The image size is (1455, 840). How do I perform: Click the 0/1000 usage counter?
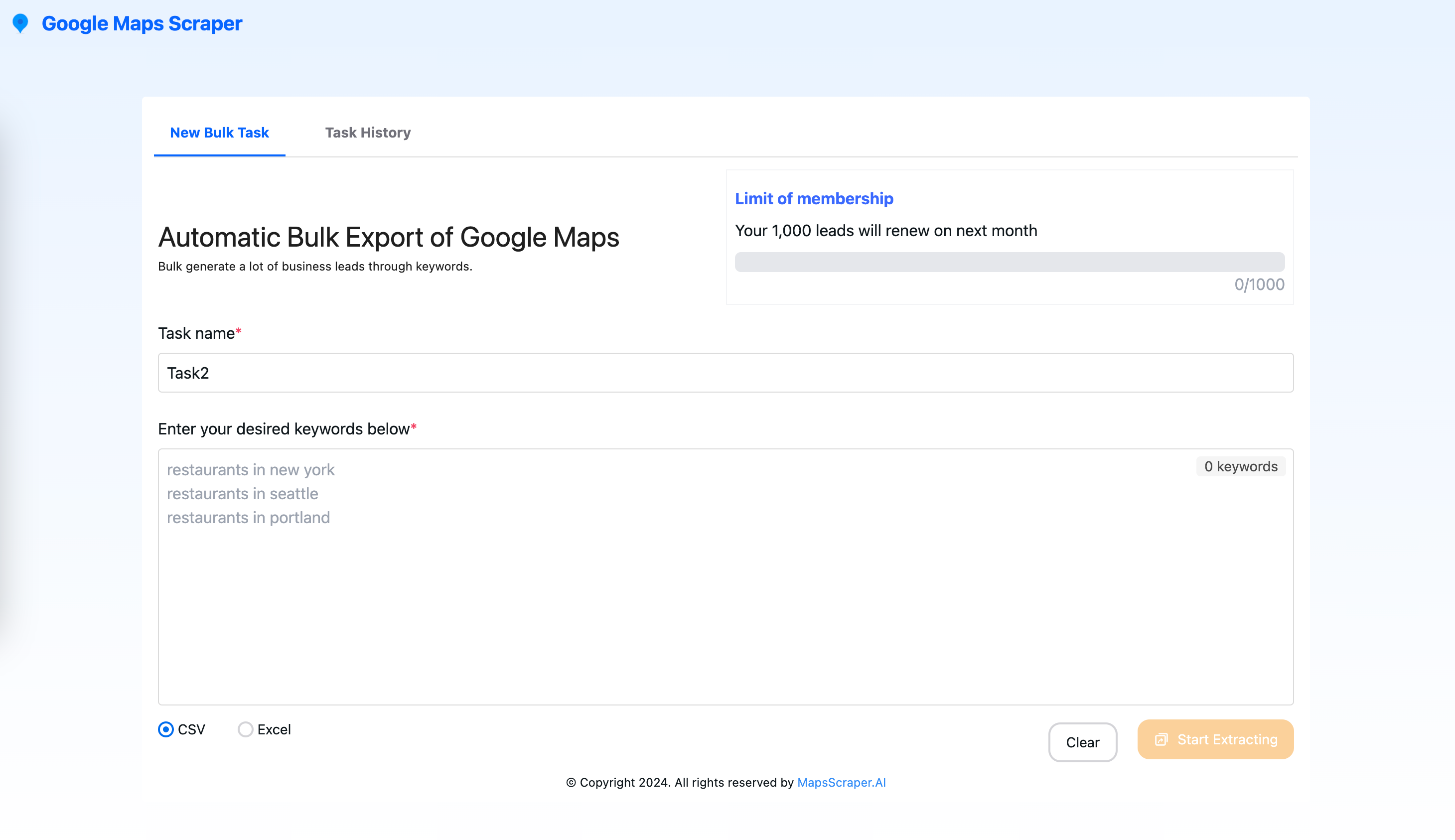coord(1259,284)
